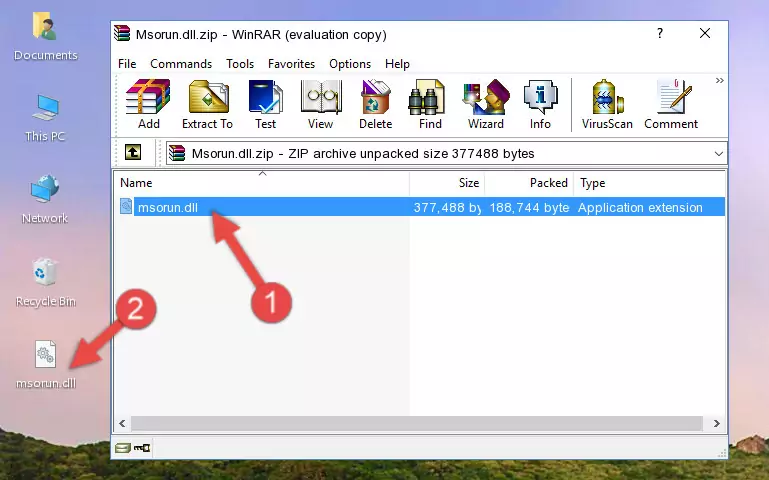The image size is (769, 480).
Task: Launch the Wizard tool
Action: 486,104
